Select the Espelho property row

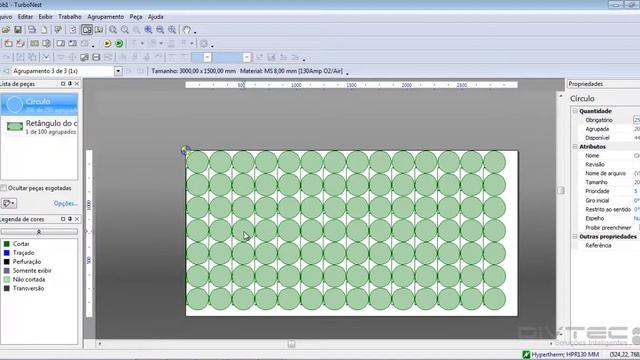point(606,218)
